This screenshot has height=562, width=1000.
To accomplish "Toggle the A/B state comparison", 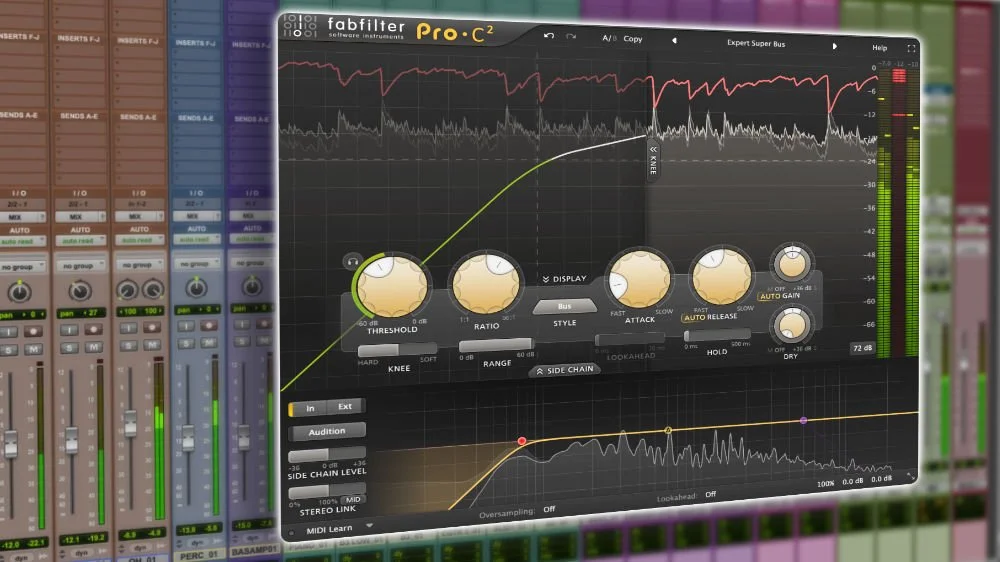I will coord(609,38).
